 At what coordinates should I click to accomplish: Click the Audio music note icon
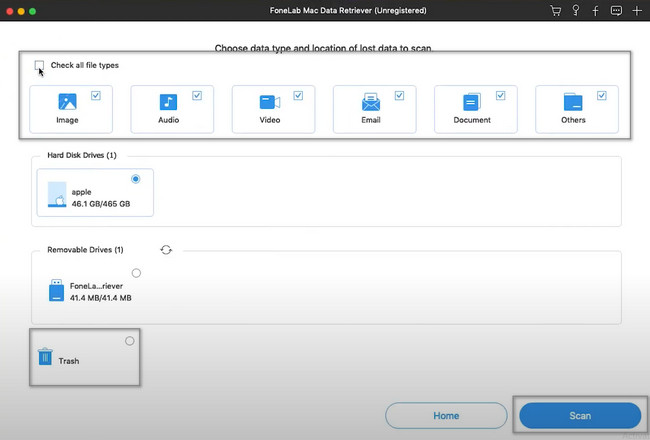pos(168,102)
